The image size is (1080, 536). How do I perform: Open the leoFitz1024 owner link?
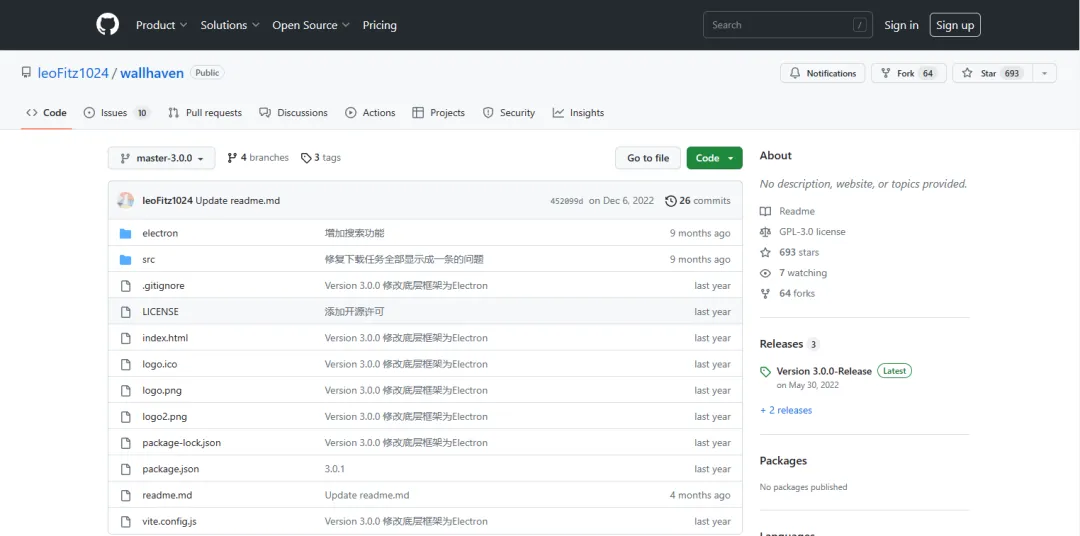click(74, 73)
